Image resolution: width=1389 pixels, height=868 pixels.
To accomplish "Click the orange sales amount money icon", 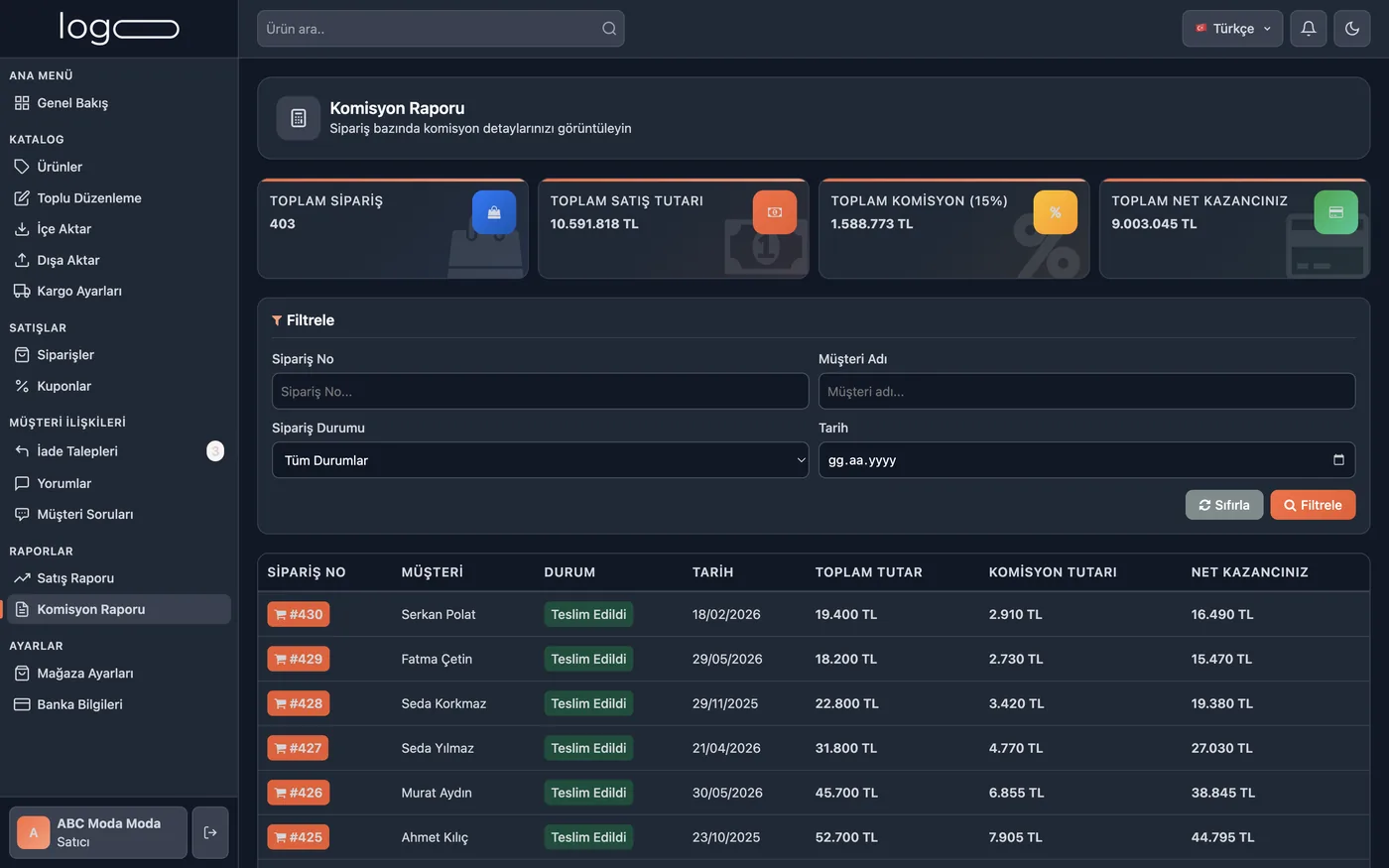I will pyautogui.click(x=775, y=212).
